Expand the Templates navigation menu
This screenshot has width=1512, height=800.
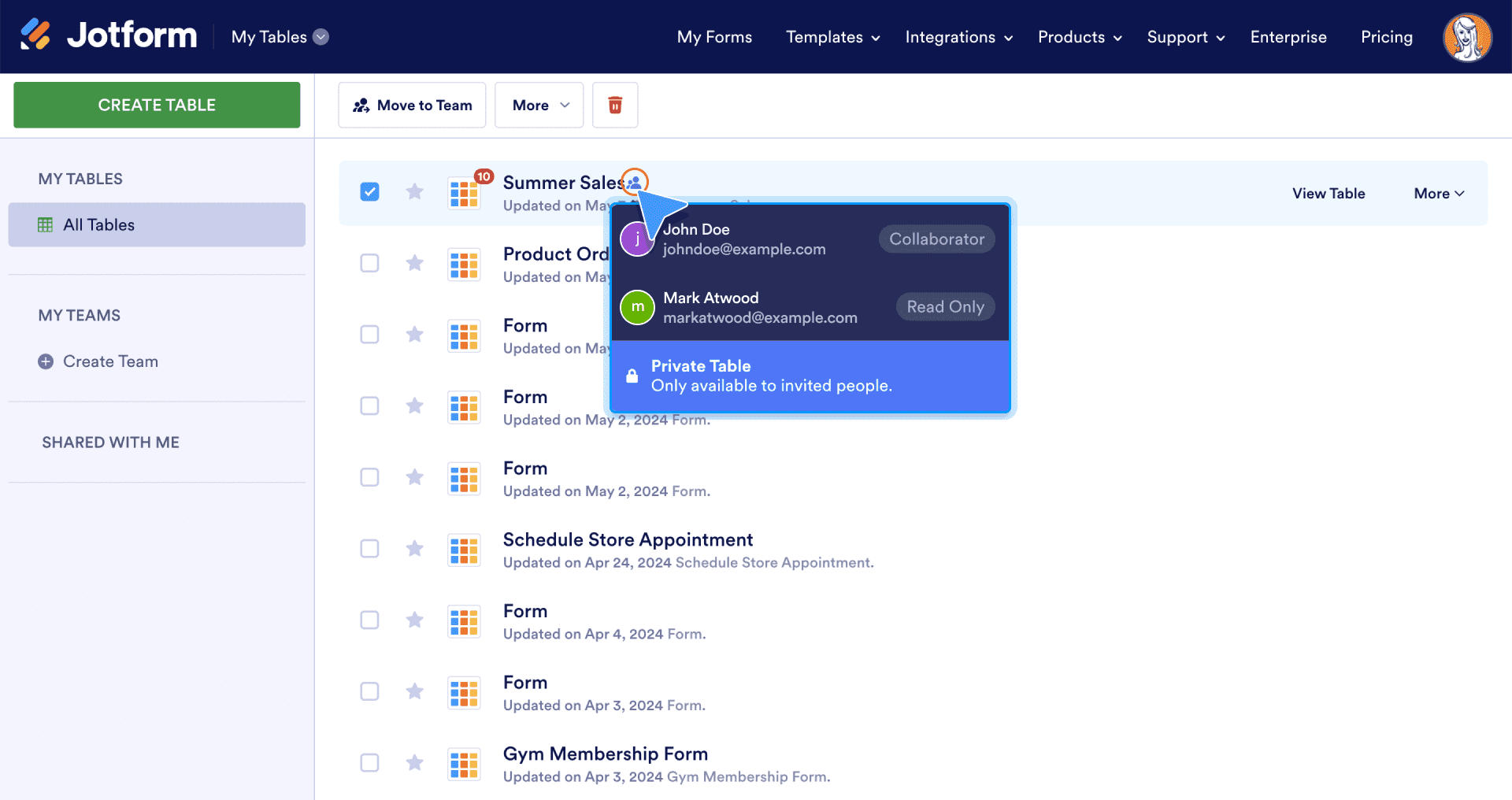click(x=832, y=37)
